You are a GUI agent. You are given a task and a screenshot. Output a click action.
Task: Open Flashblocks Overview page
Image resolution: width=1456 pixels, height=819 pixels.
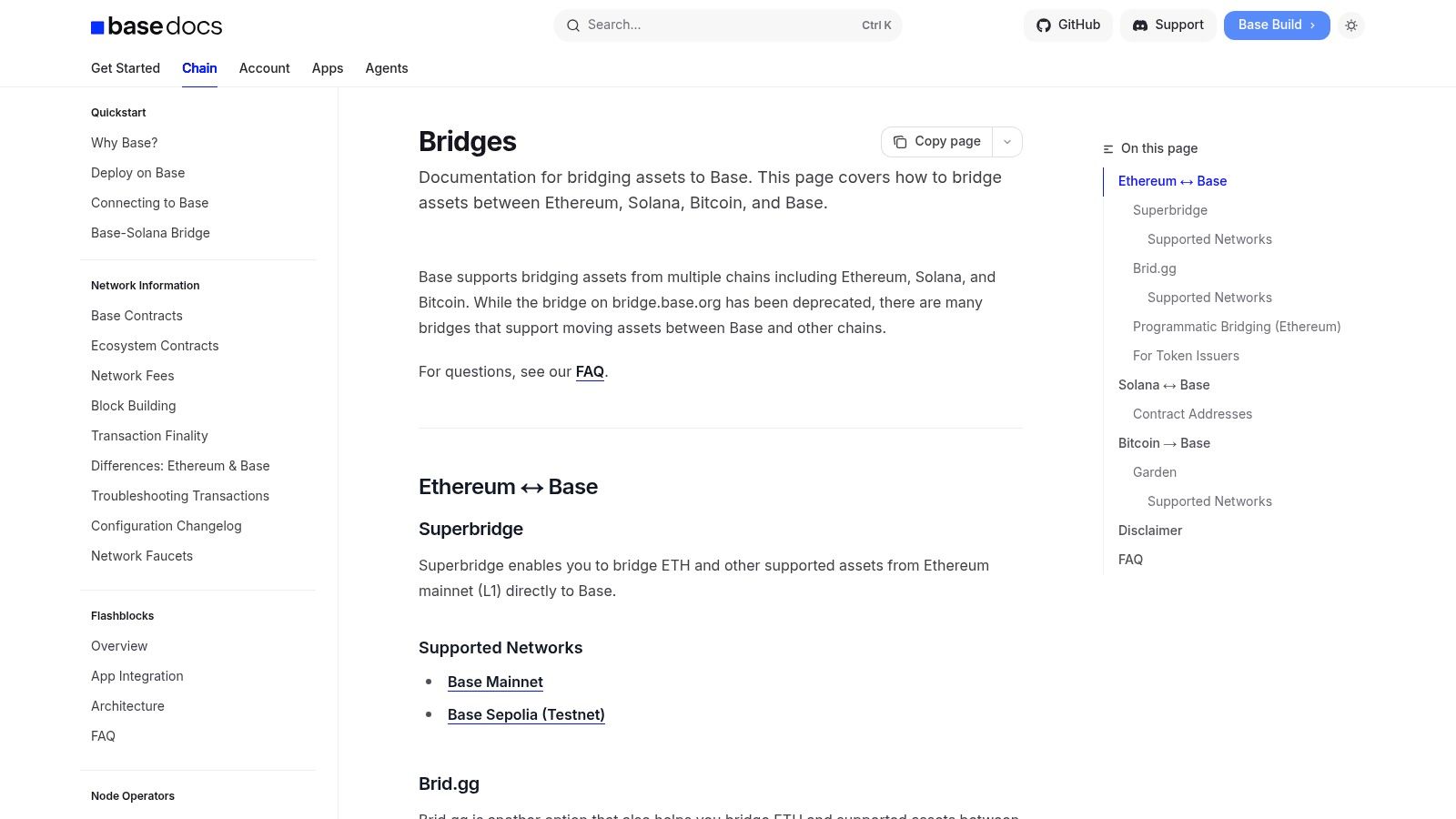[x=119, y=646]
